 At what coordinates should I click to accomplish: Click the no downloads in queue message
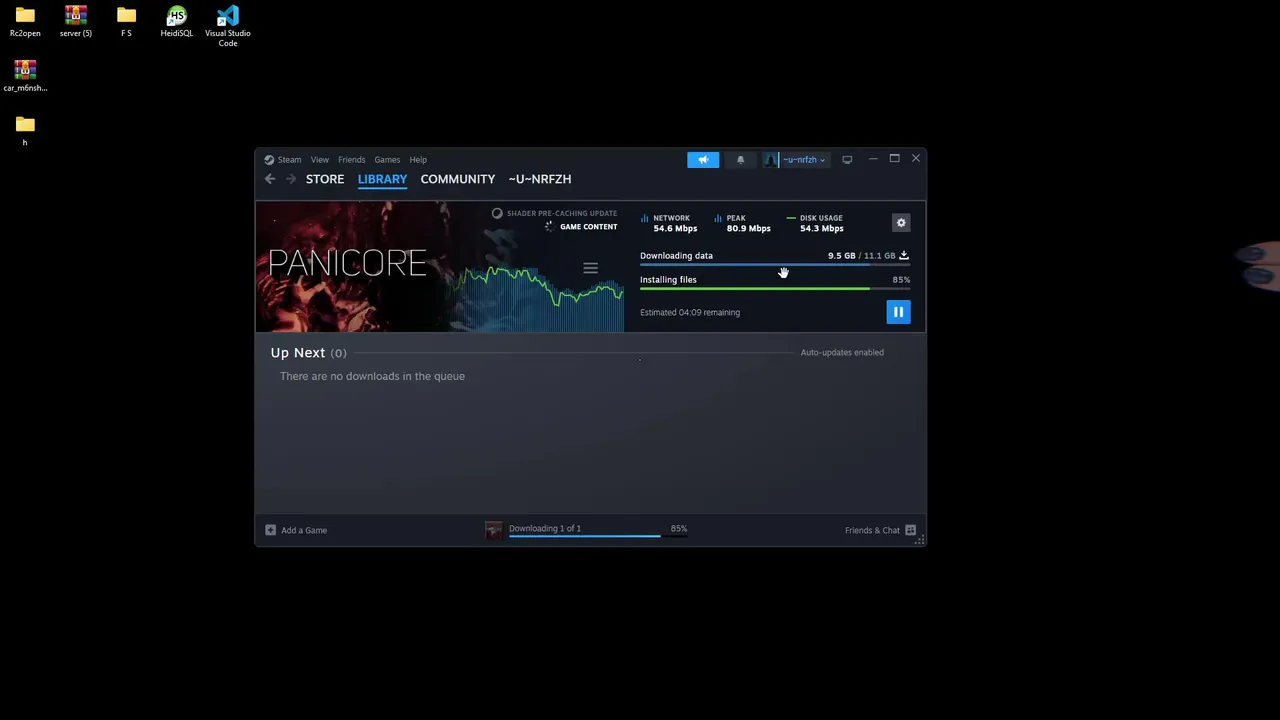(x=372, y=376)
